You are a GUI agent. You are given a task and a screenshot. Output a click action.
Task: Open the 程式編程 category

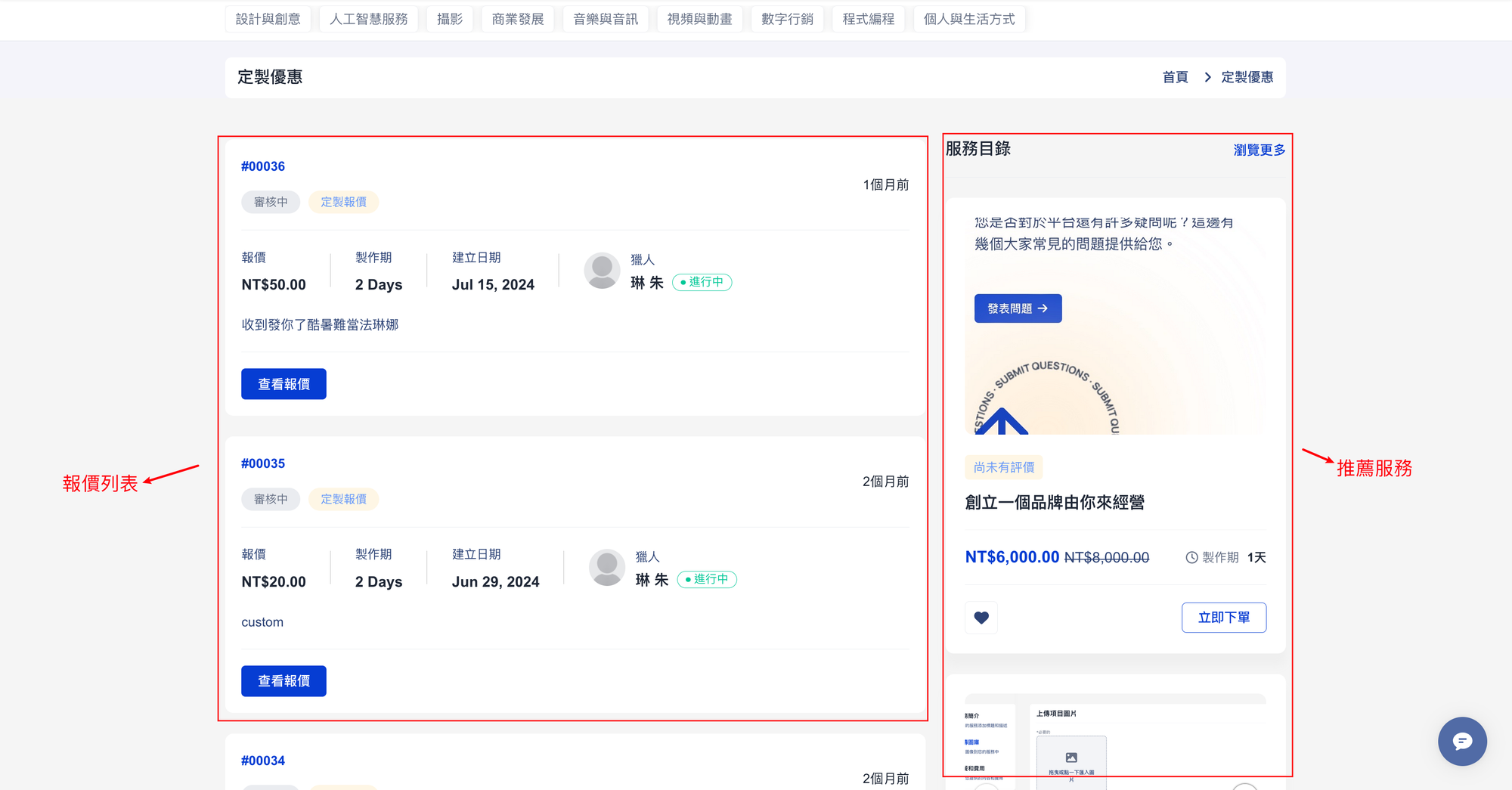pyautogui.click(x=868, y=19)
